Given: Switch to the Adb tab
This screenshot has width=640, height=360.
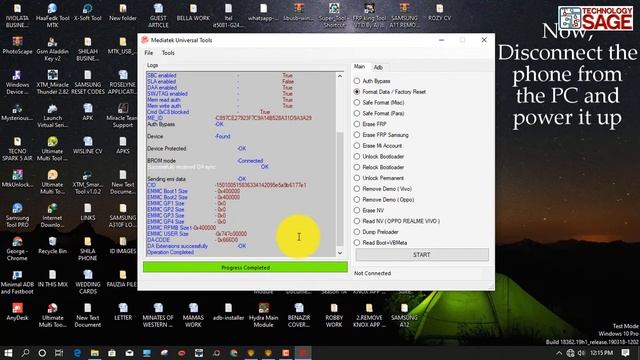Looking at the screenshot, I should [378, 67].
